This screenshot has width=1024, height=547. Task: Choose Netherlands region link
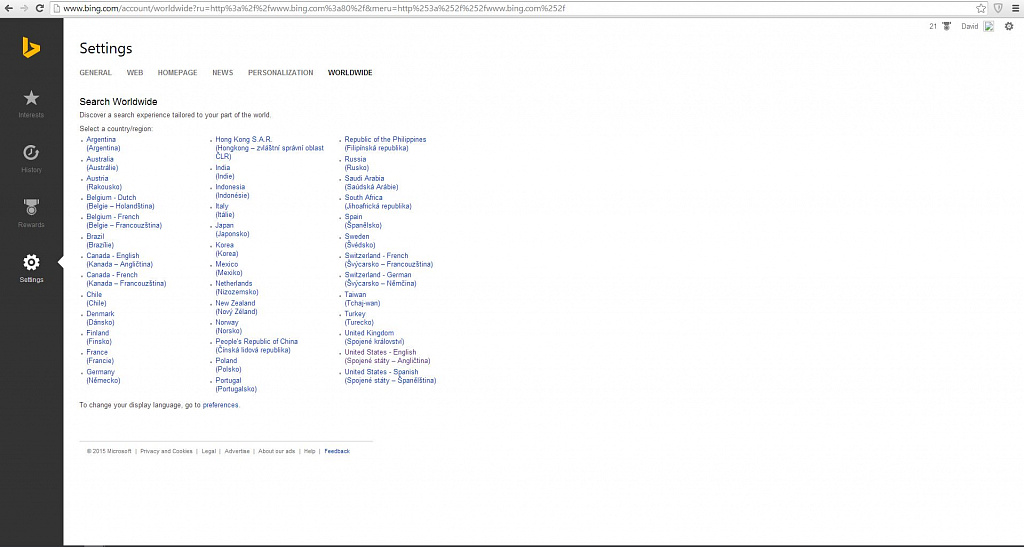pos(237,287)
